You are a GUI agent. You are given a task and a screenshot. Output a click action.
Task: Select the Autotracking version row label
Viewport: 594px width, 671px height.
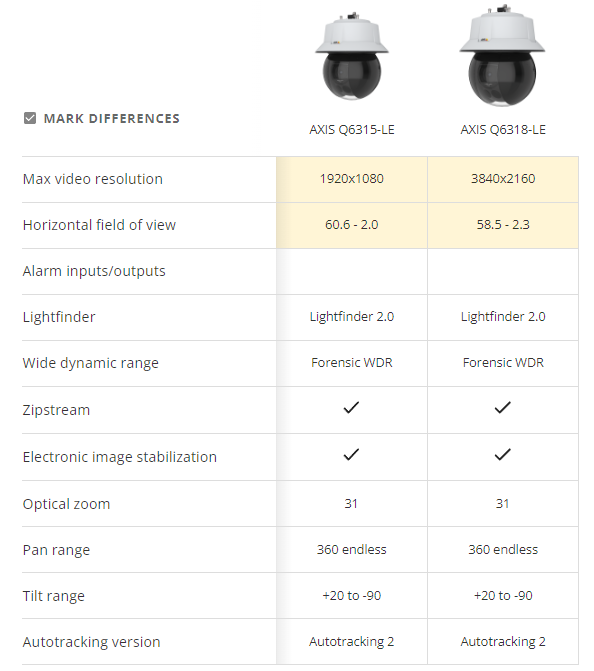[92, 642]
